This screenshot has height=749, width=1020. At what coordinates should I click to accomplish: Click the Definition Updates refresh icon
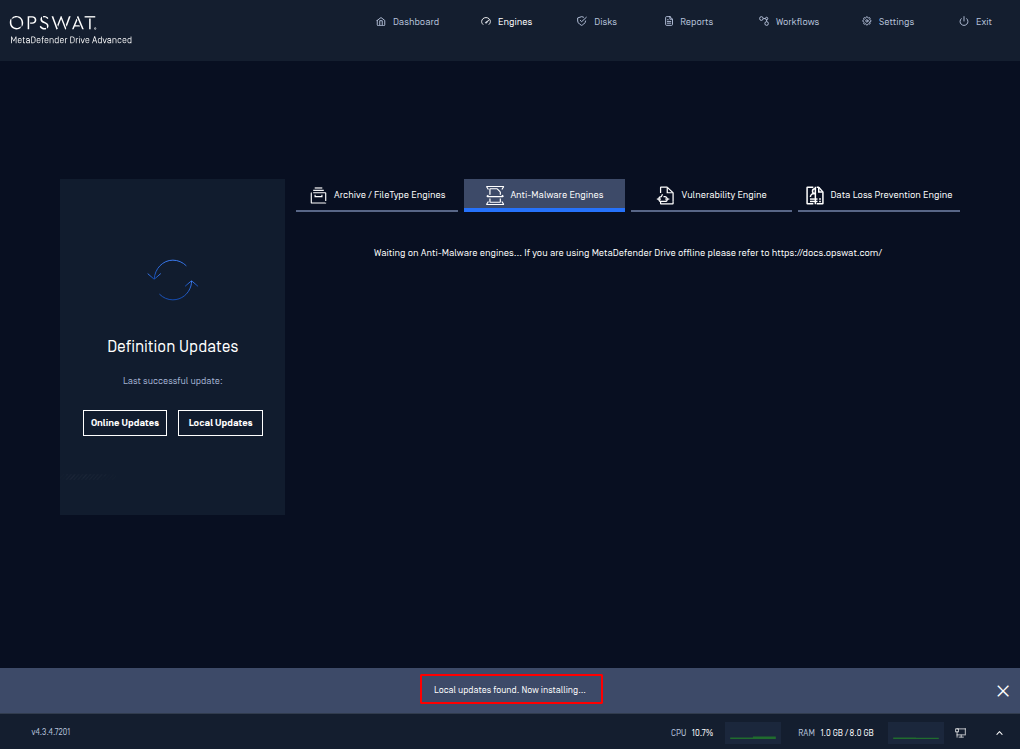point(172,280)
